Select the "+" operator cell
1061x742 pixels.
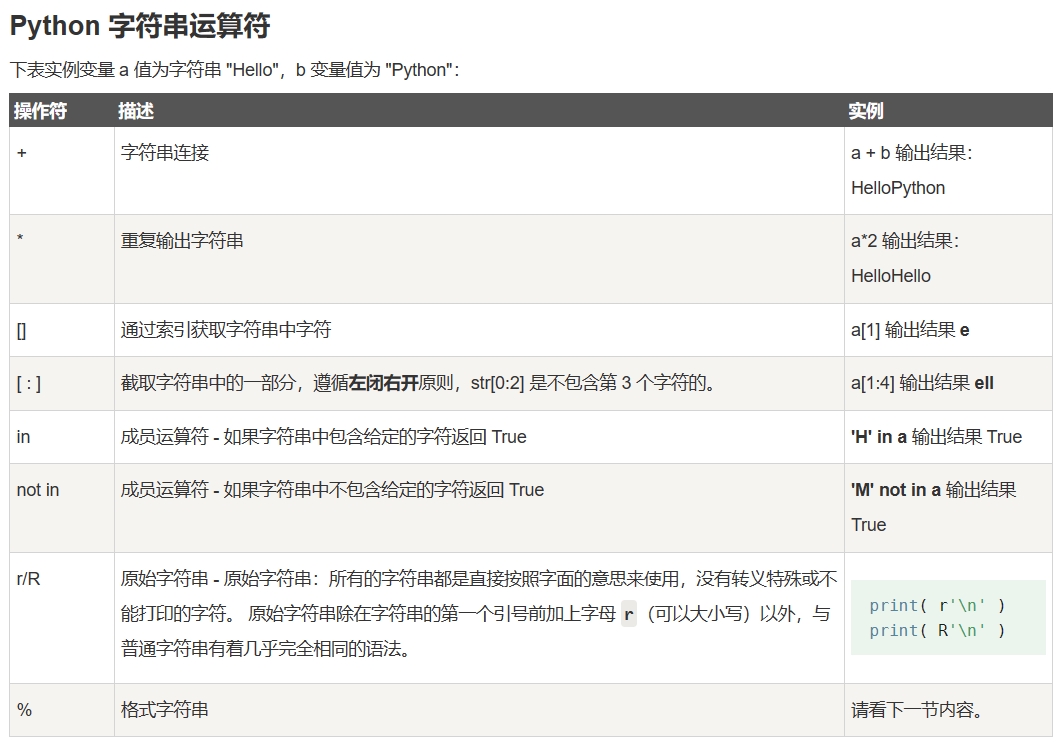tap(22, 153)
